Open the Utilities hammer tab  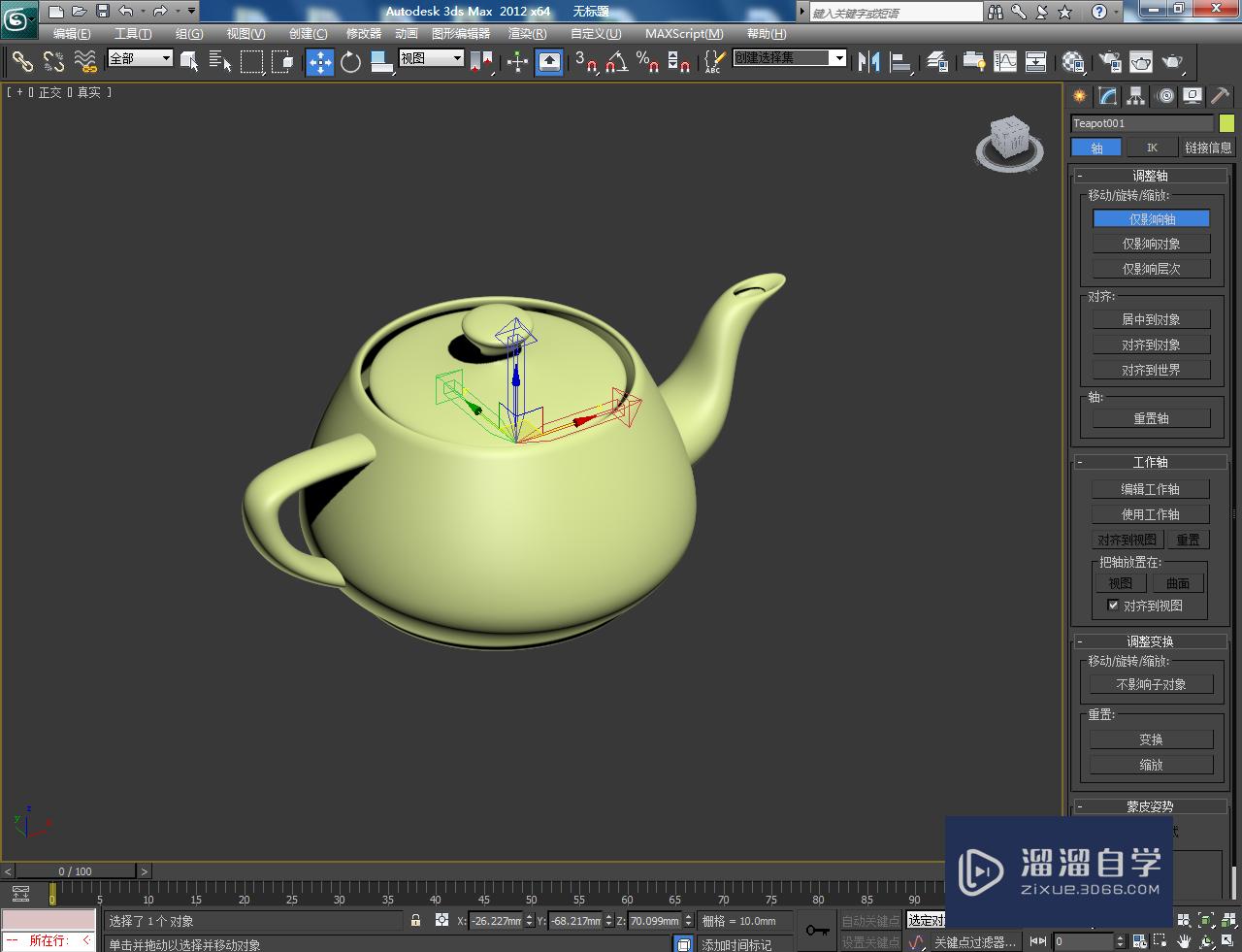click(1220, 95)
